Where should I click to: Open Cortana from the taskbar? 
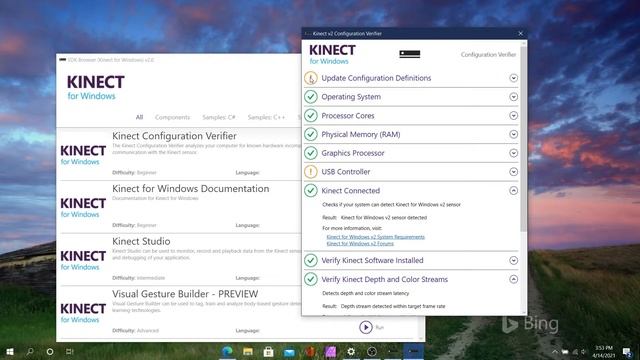click(50, 351)
